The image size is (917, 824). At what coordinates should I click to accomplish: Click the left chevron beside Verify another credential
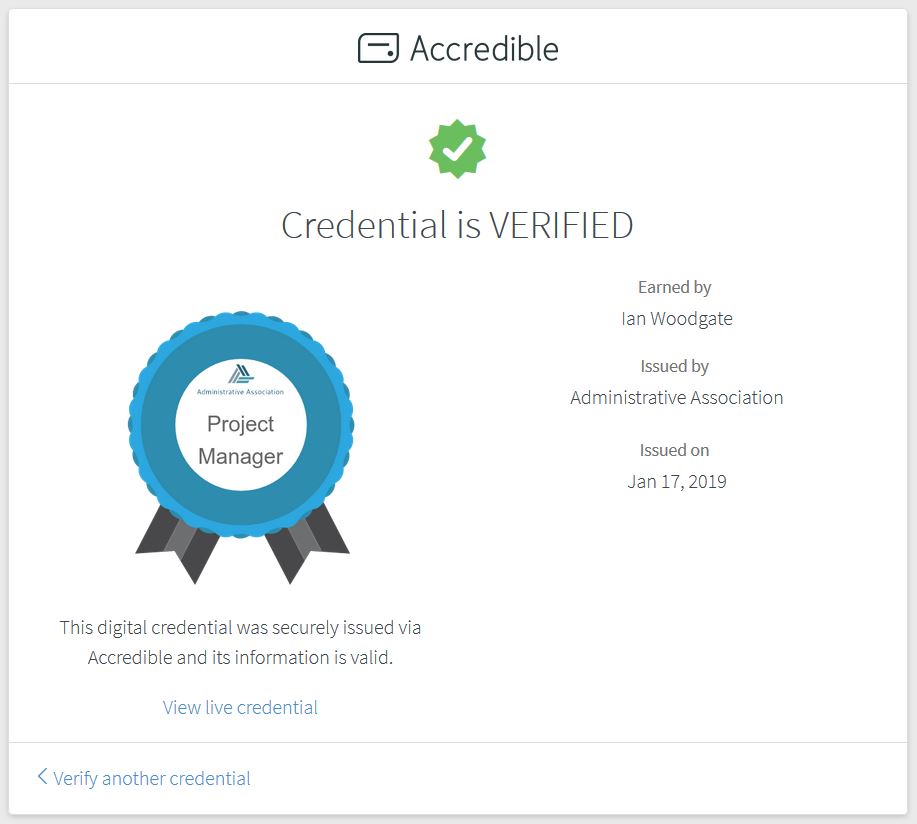42,777
